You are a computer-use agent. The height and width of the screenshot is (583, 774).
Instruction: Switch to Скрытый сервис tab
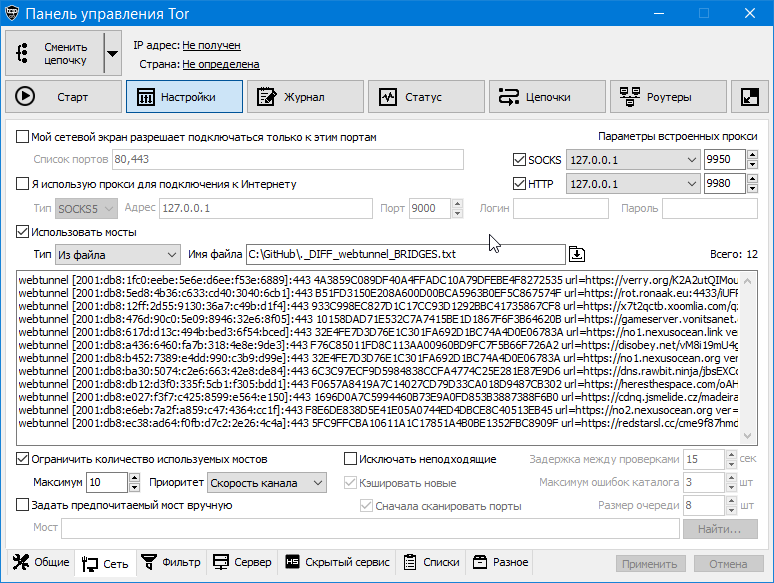[x=338, y=562]
